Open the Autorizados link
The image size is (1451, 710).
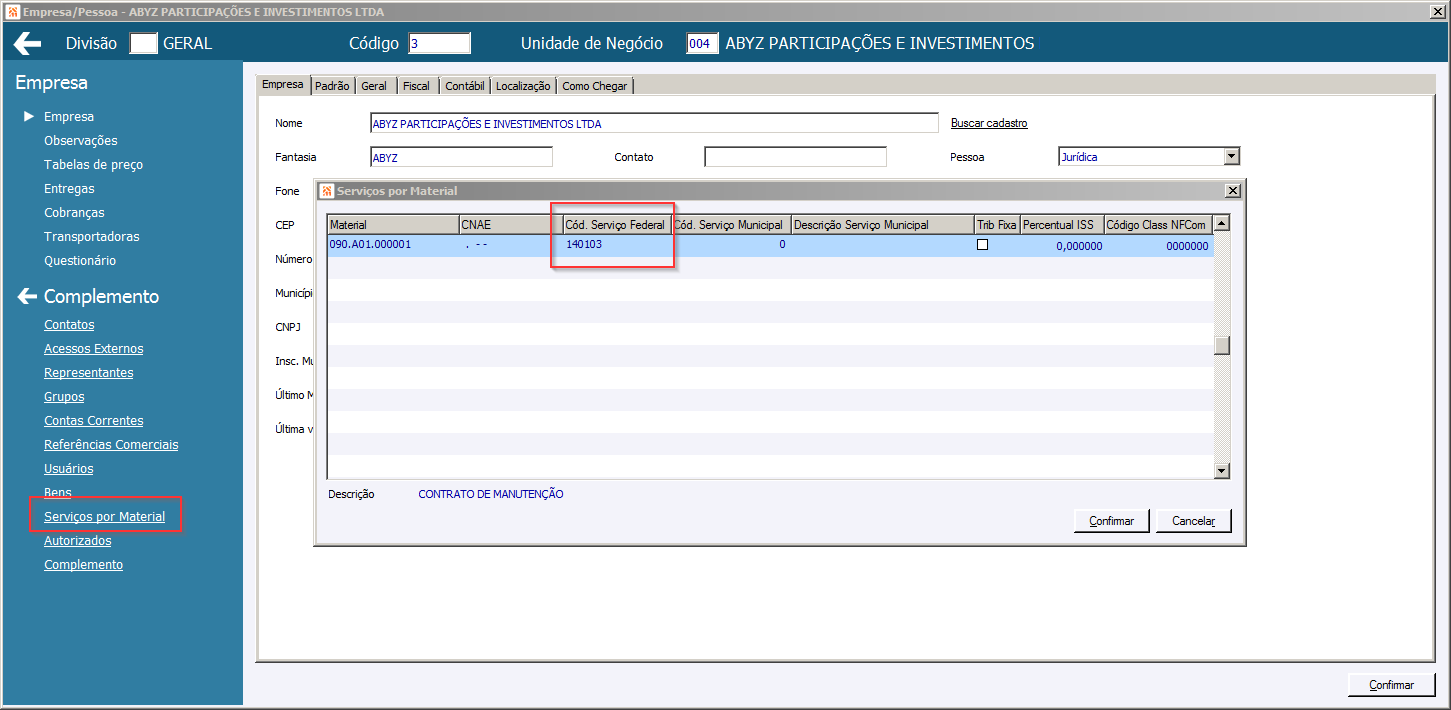pyautogui.click(x=77, y=540)
